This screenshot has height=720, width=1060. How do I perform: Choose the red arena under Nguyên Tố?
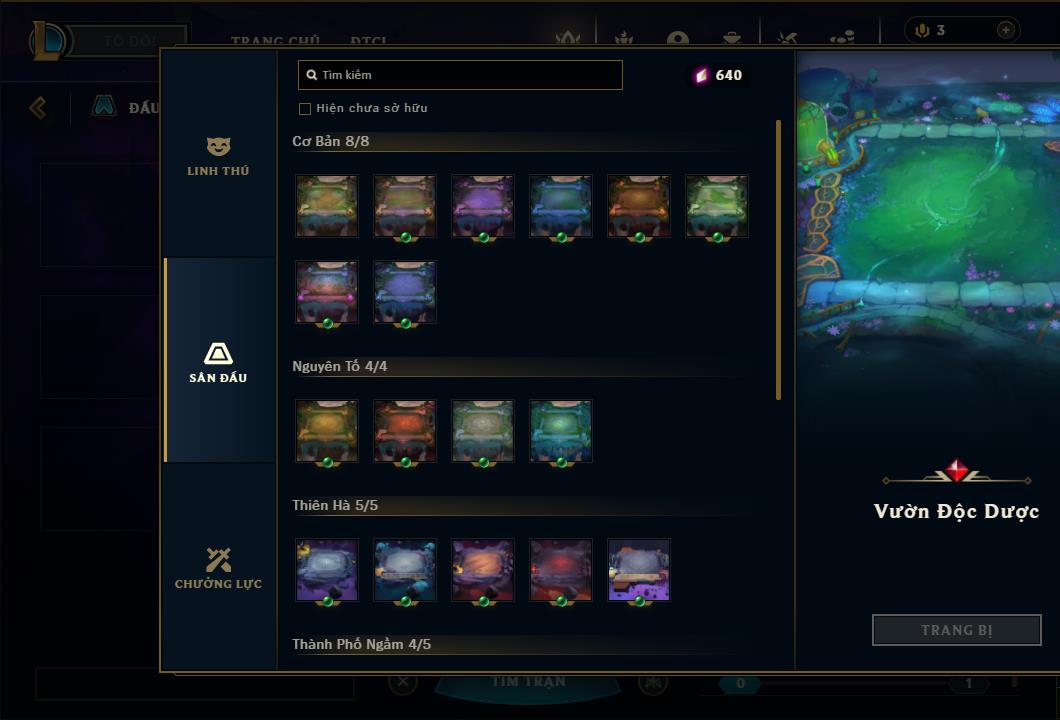[x=405, y=431]
